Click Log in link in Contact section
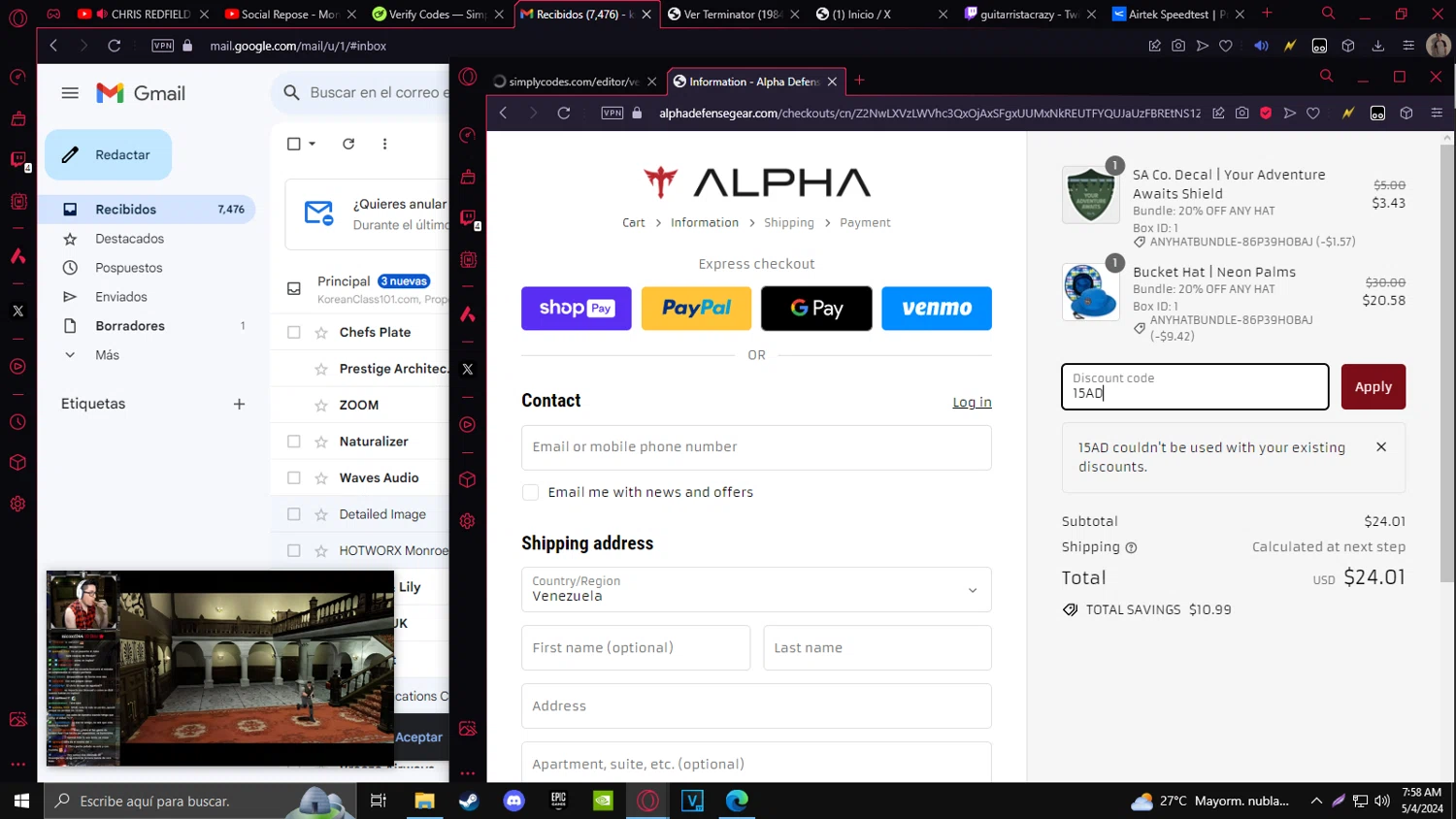Viewport: 1456px width, 819px height. [x=972, y=402]
